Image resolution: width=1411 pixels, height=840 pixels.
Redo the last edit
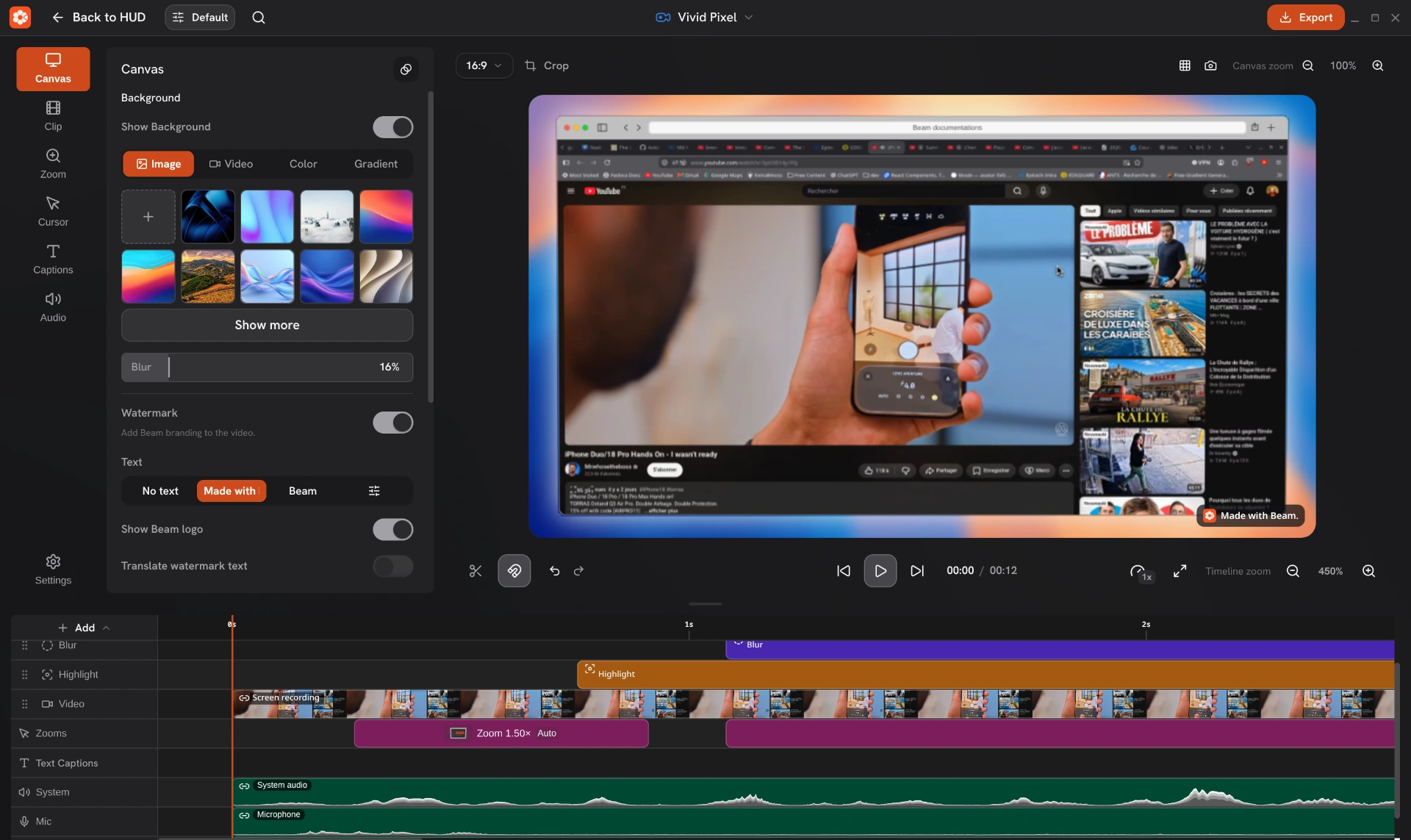578,571
